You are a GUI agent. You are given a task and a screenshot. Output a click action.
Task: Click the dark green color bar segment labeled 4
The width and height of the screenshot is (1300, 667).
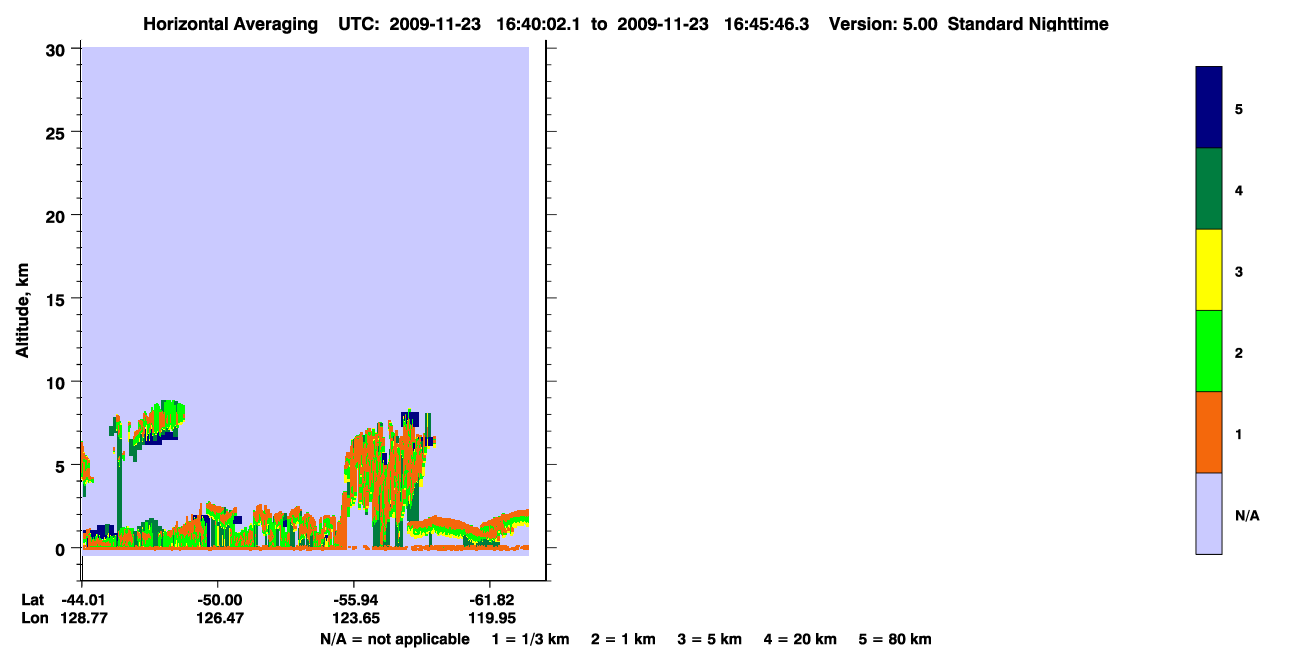click(x=1209, y=189)
